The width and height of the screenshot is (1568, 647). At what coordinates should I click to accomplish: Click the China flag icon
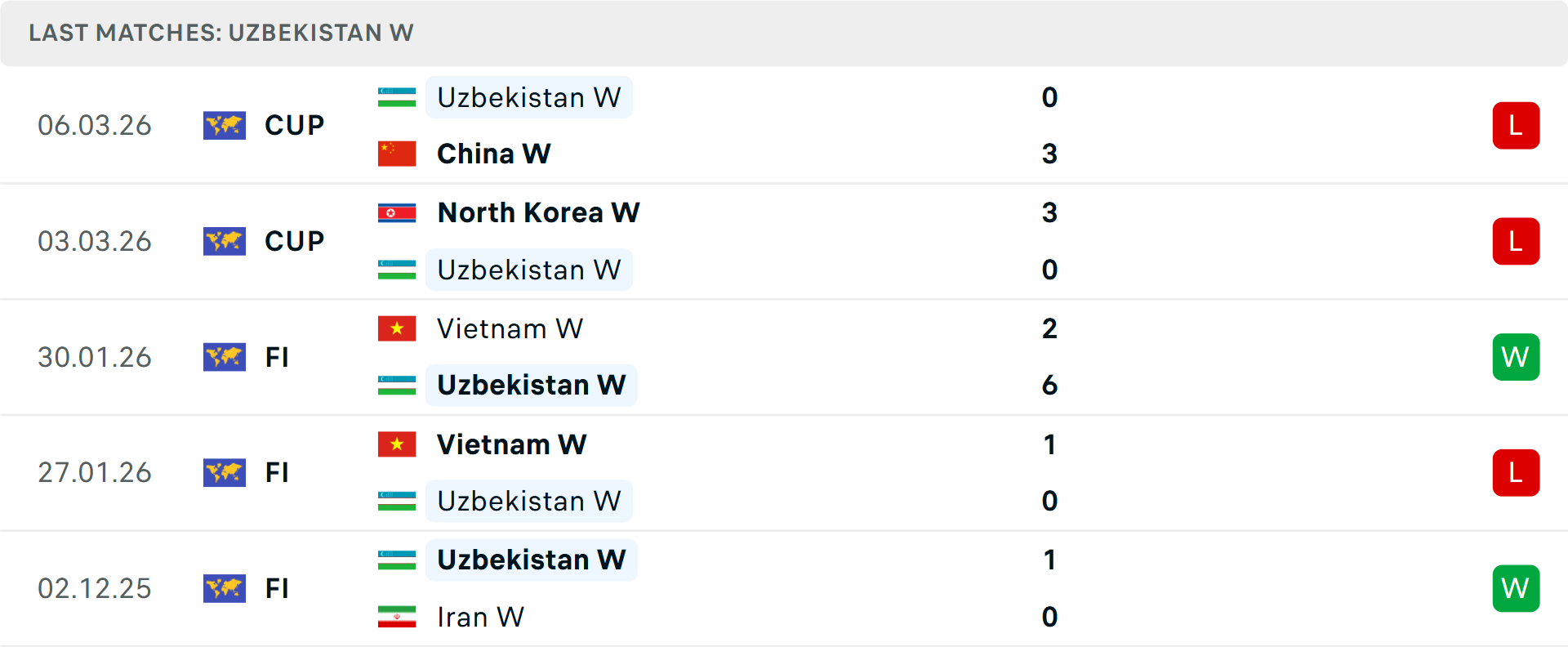(397, 154)
